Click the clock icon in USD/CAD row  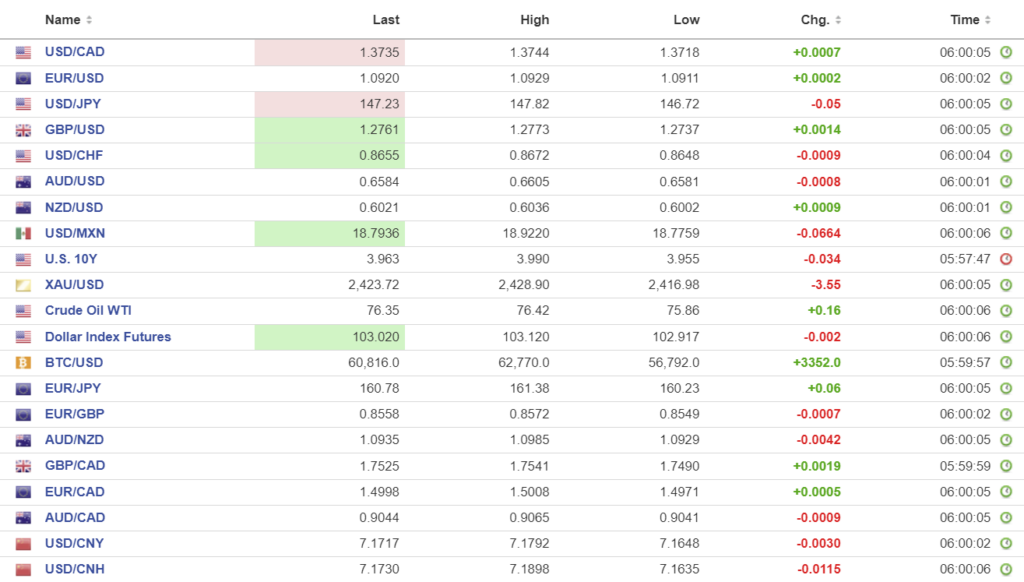pos(1006,52)
